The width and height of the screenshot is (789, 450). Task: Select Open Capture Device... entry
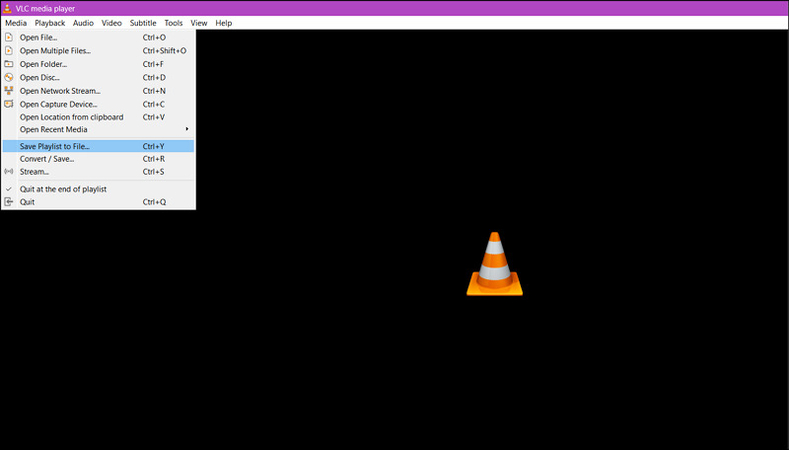click(x=98, y=104)
